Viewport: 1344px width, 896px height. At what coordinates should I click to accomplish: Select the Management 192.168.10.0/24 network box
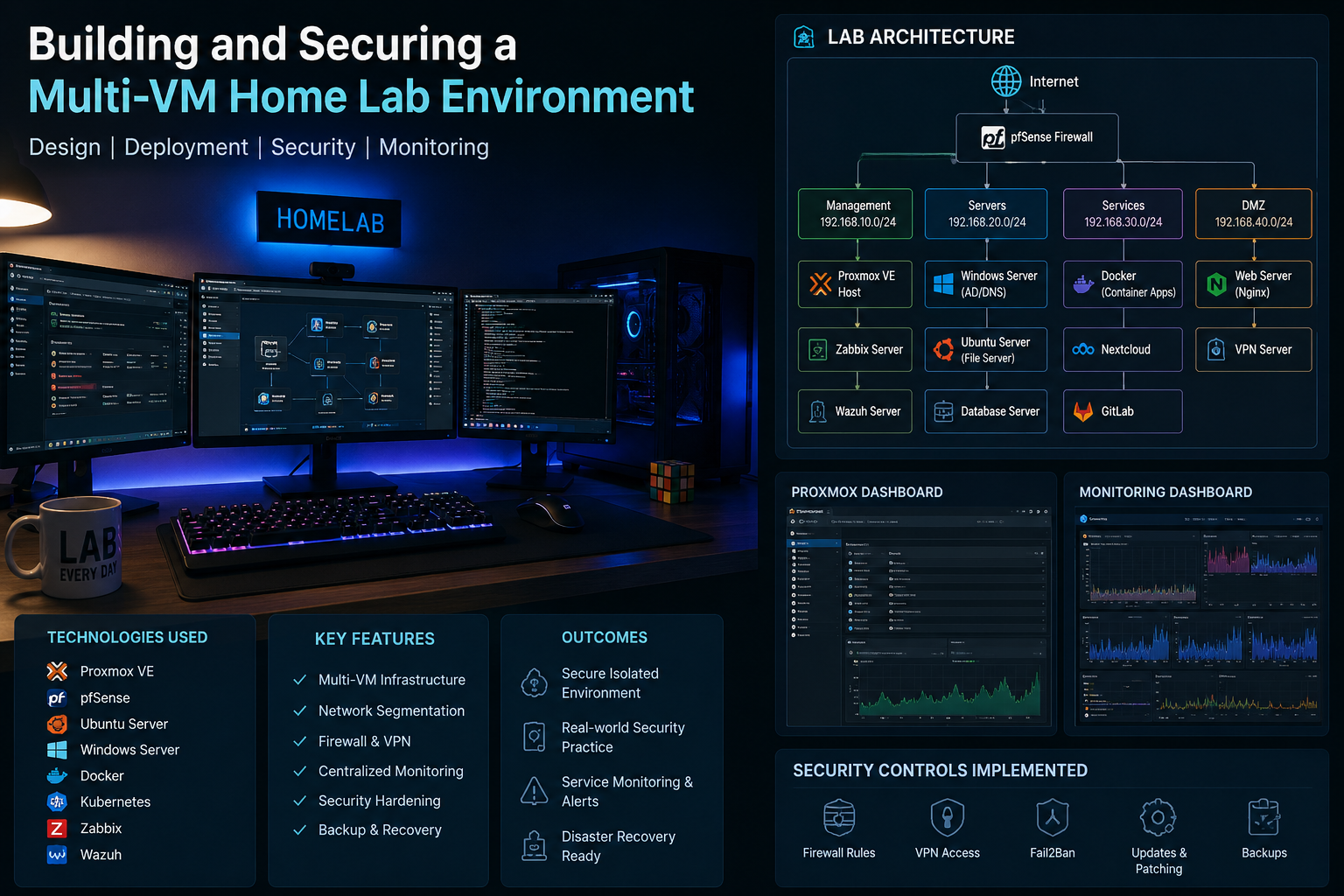(856, 213)
